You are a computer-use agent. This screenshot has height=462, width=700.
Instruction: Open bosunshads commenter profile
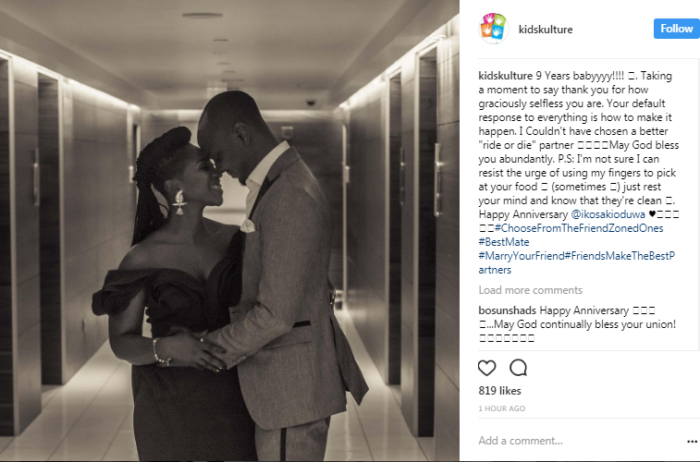click(507, 310)
